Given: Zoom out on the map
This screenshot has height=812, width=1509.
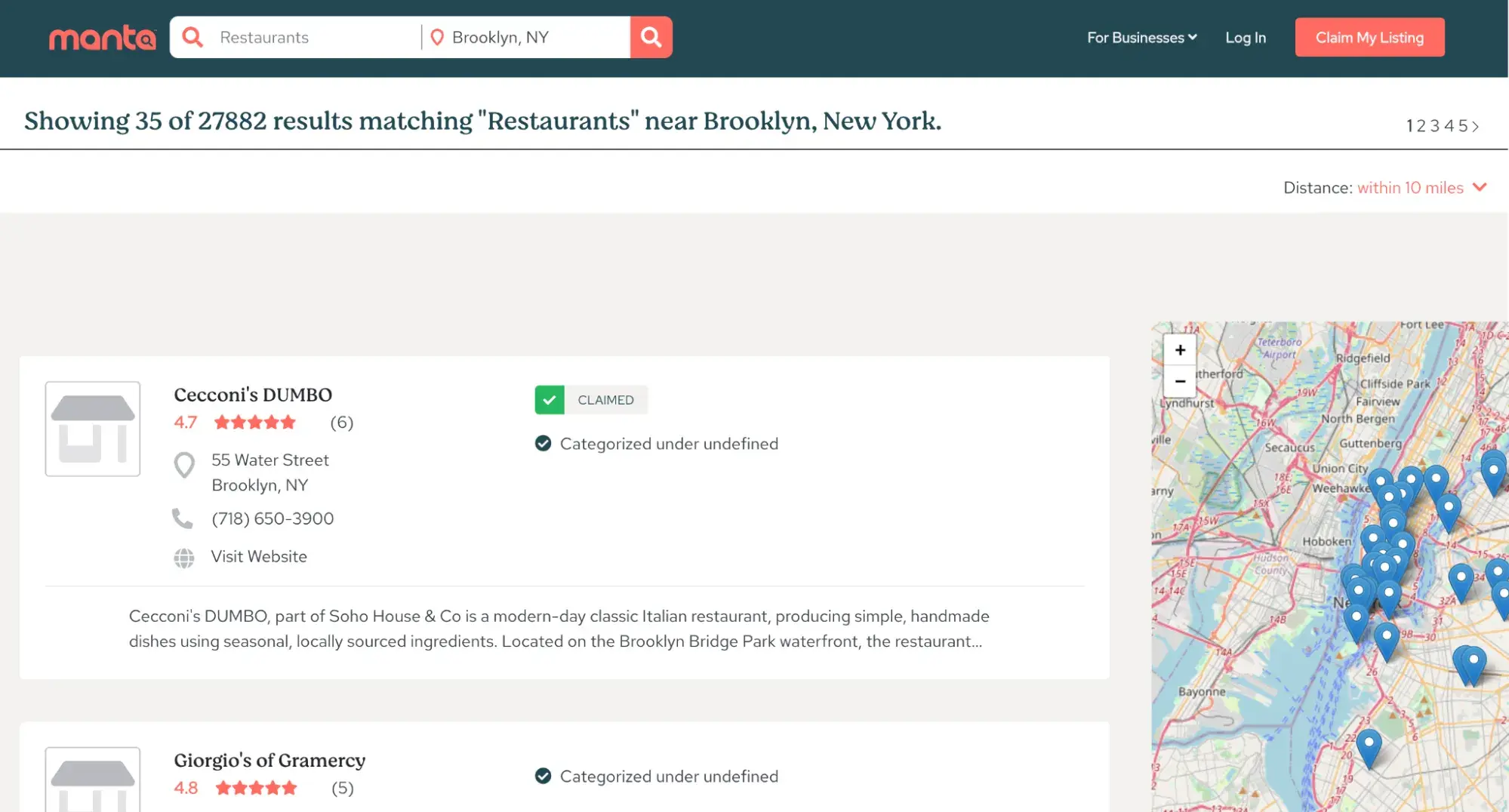Looking at the screenshot, I should [x=1180, y=381].
